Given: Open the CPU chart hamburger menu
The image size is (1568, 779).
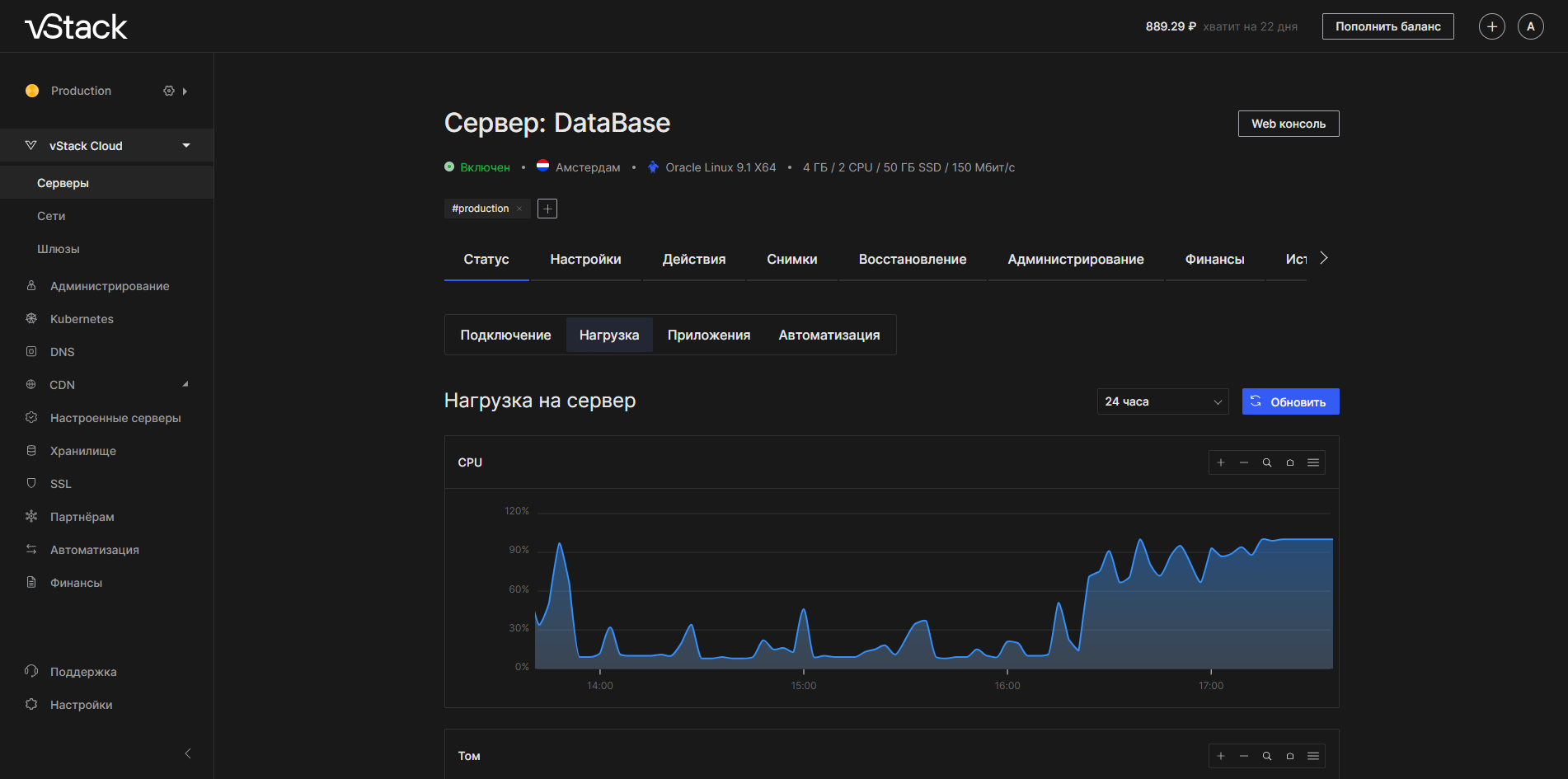Looking at the screenshot, I should (x=1313, y=462).
